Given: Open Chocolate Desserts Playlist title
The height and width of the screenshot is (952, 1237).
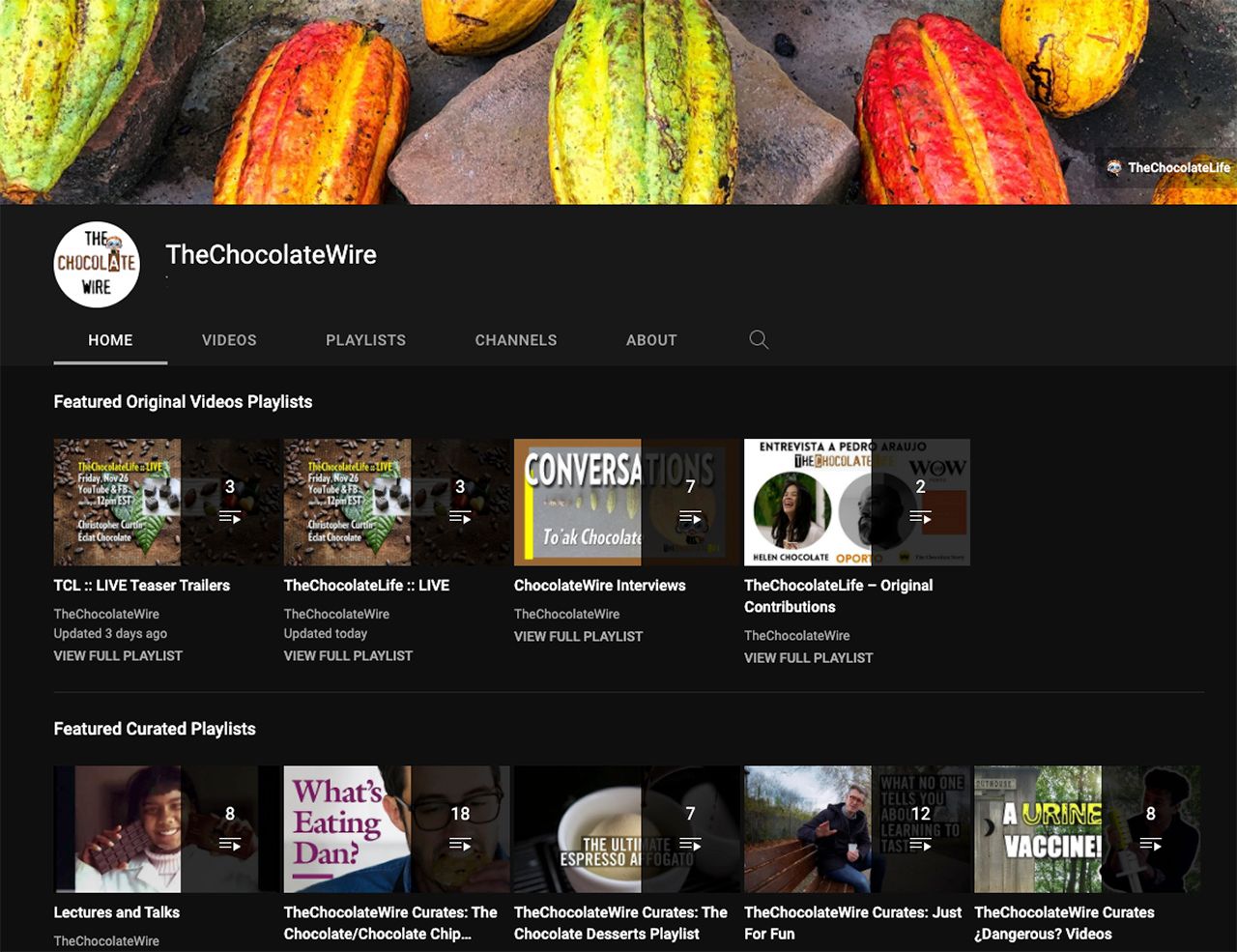Looking at the screenshot, I should [620, 922].
